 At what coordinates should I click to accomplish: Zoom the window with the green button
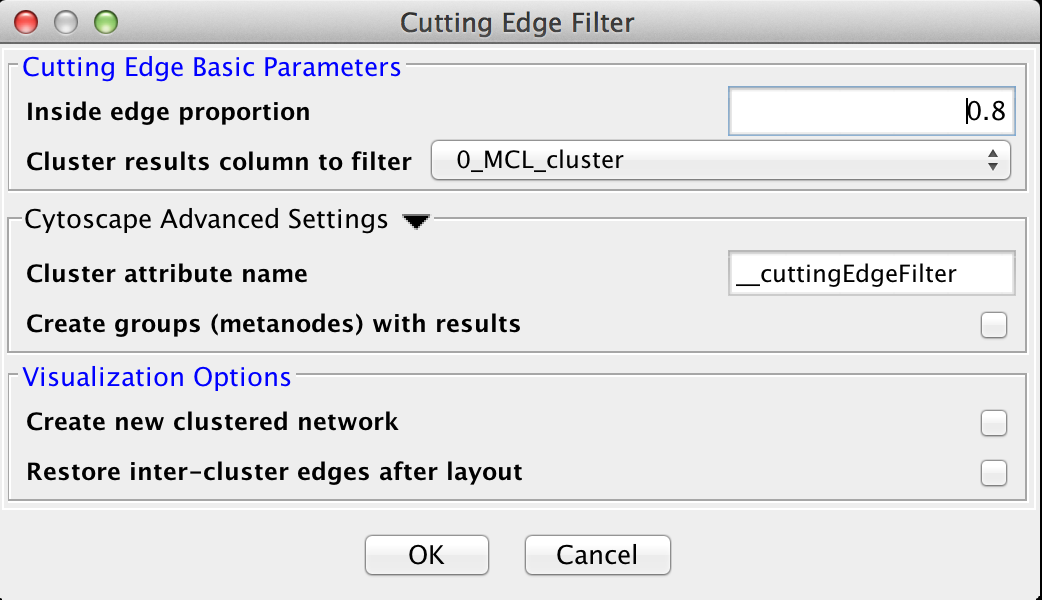[x=105, y=21]
